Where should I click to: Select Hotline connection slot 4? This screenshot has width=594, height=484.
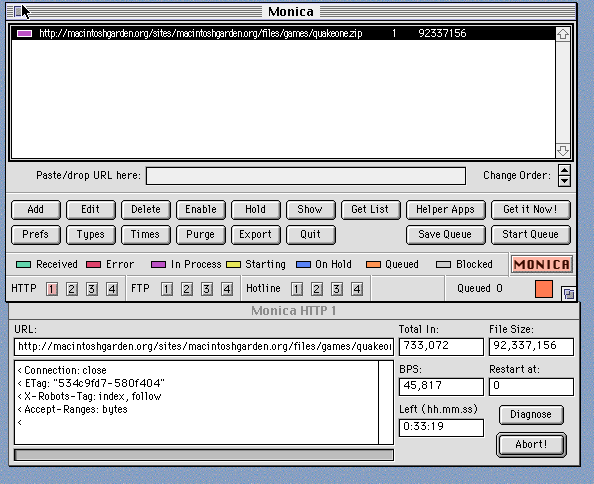click(357, 289)
